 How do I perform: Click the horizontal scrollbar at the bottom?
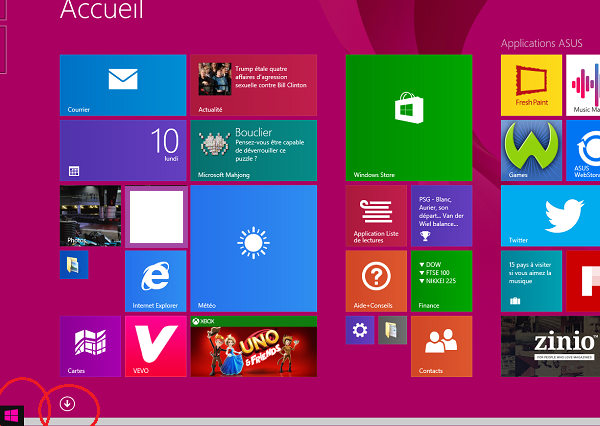[312, 421]
